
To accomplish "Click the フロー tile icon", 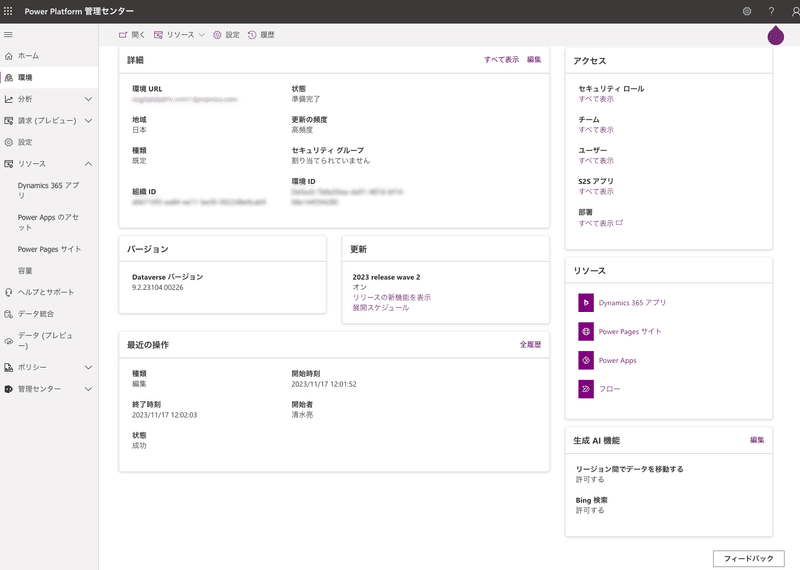I will coord(586,389).
